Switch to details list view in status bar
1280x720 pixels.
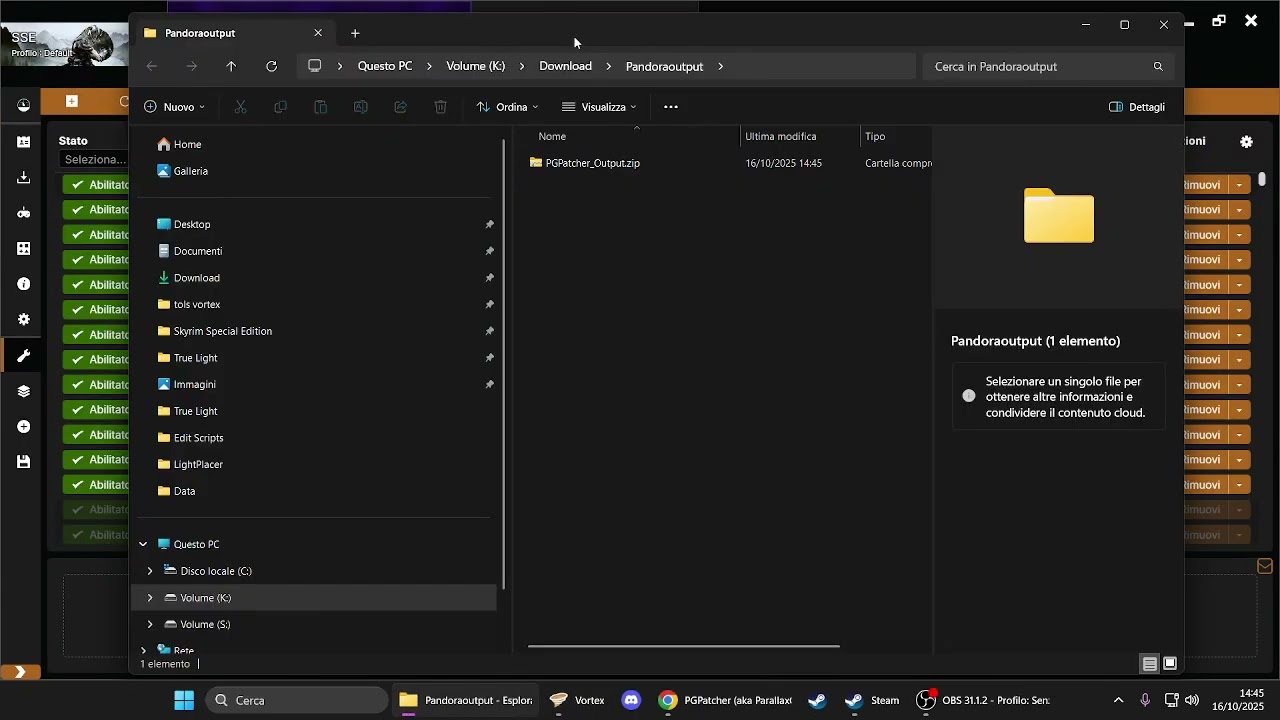pos(1150,664)
